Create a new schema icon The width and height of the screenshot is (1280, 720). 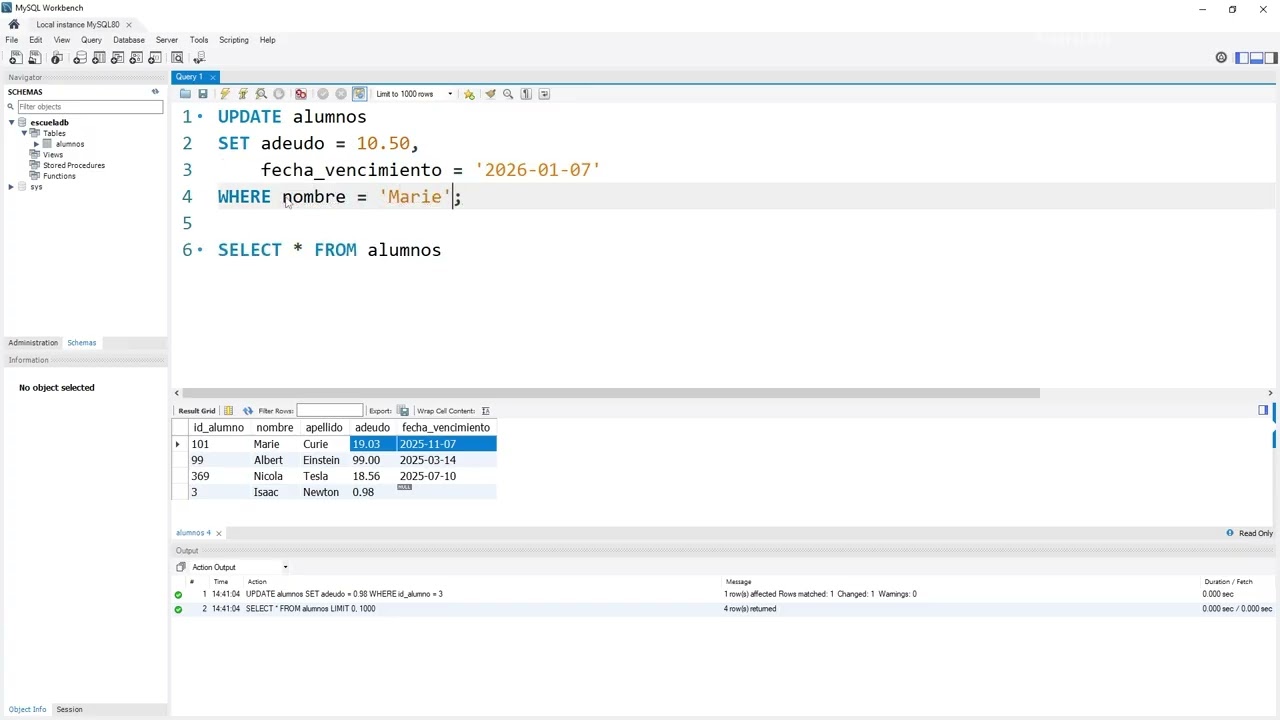[x=81, y=58]
